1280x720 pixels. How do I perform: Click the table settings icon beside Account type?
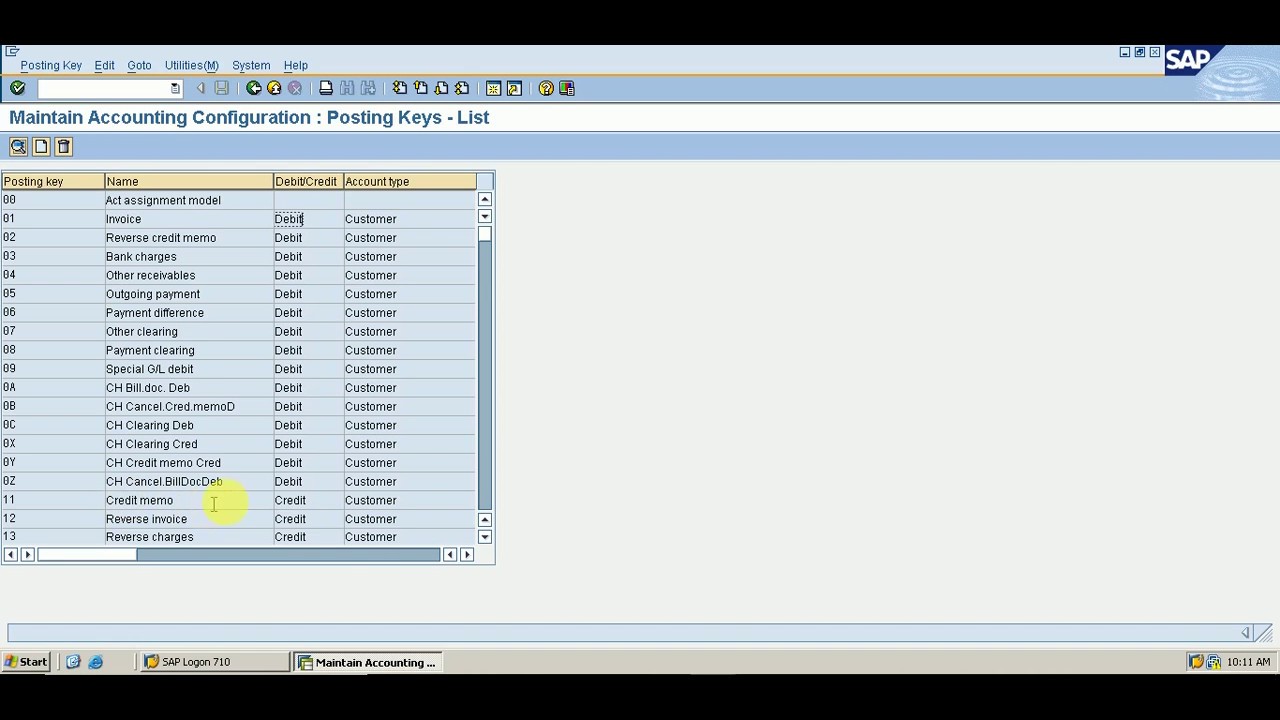[x=485, y=181]
